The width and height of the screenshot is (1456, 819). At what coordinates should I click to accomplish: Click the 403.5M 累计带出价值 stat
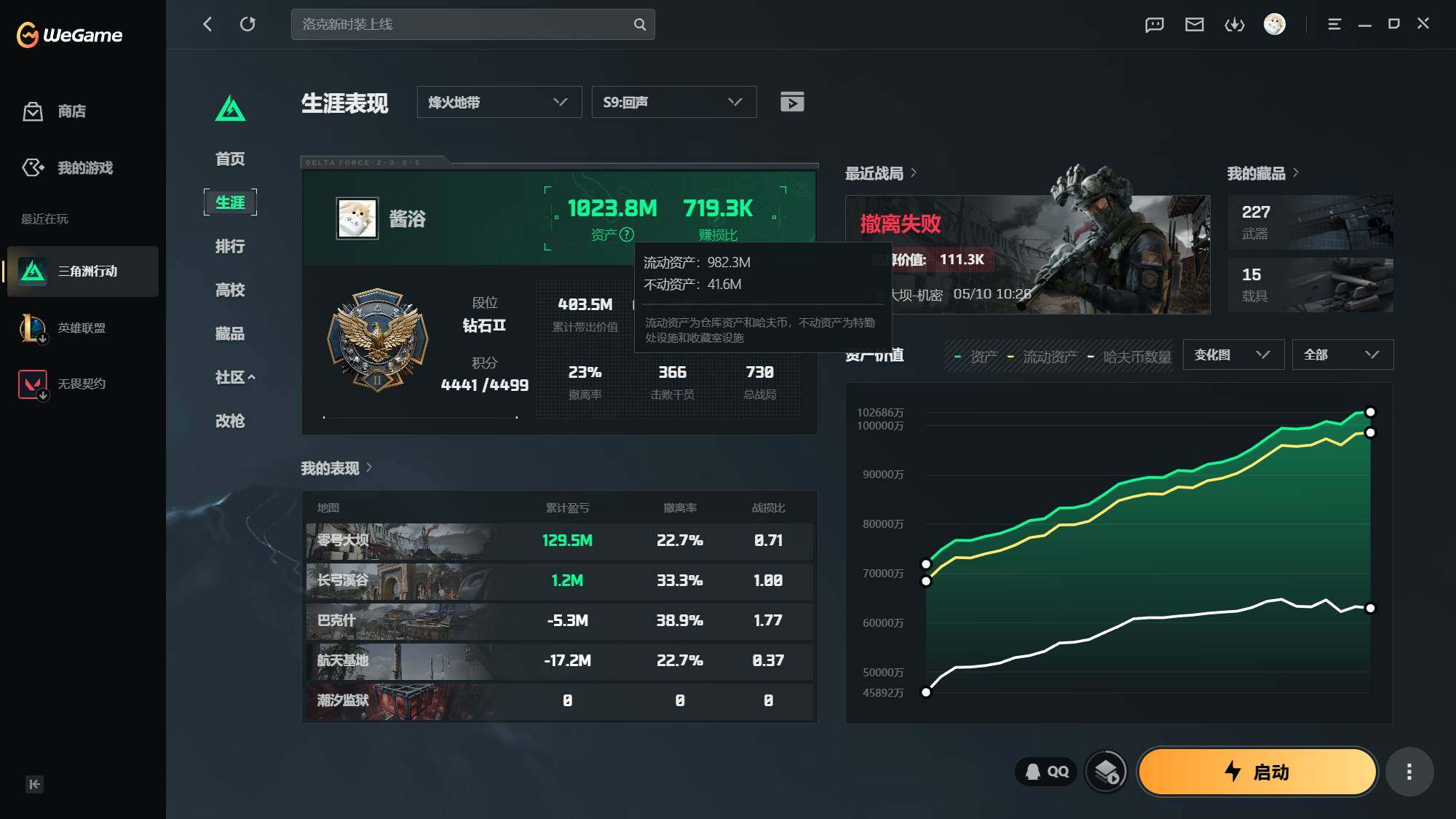[585, 314]
